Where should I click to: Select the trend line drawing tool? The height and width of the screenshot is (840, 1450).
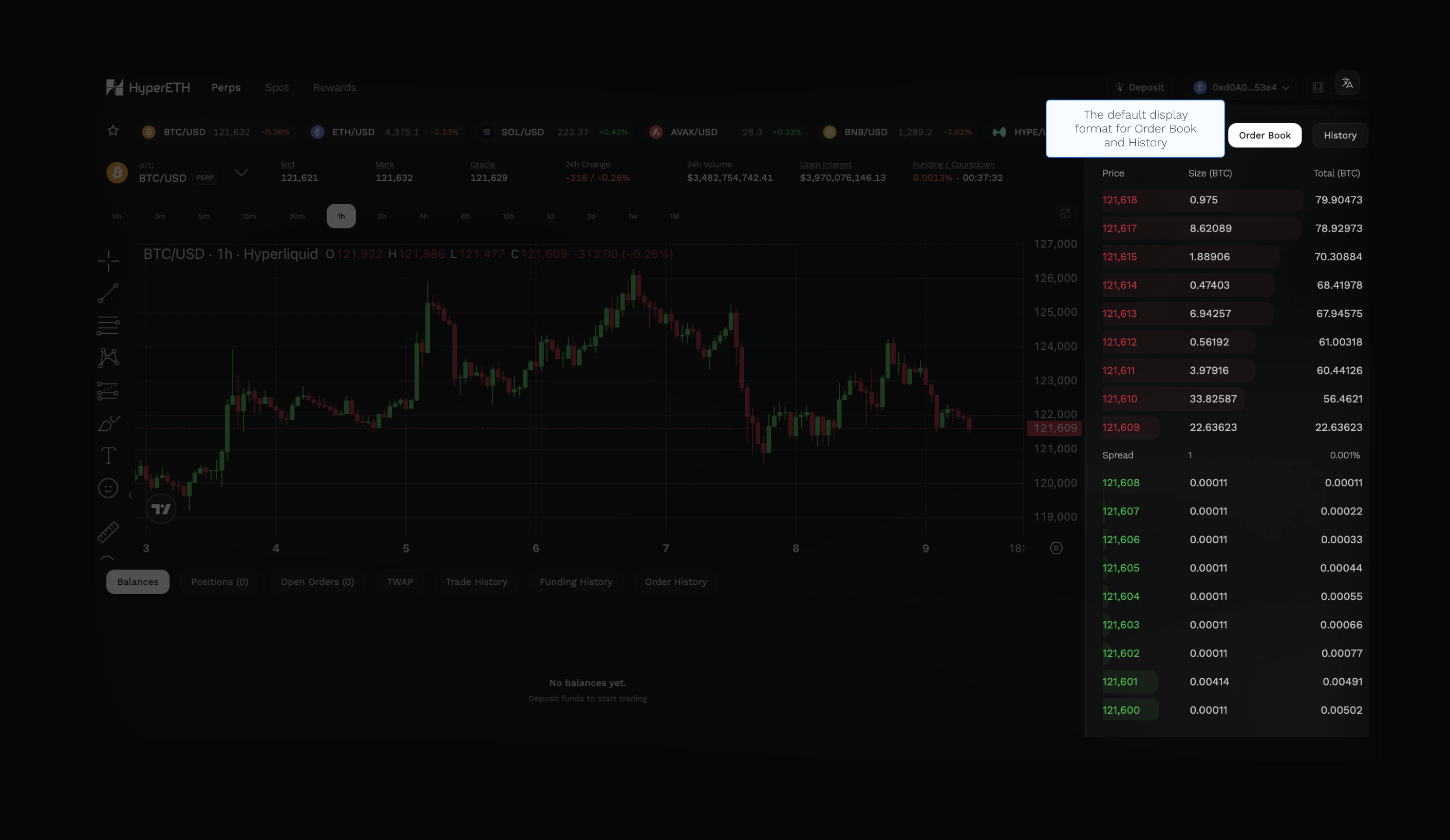click(x=108, y=293)
